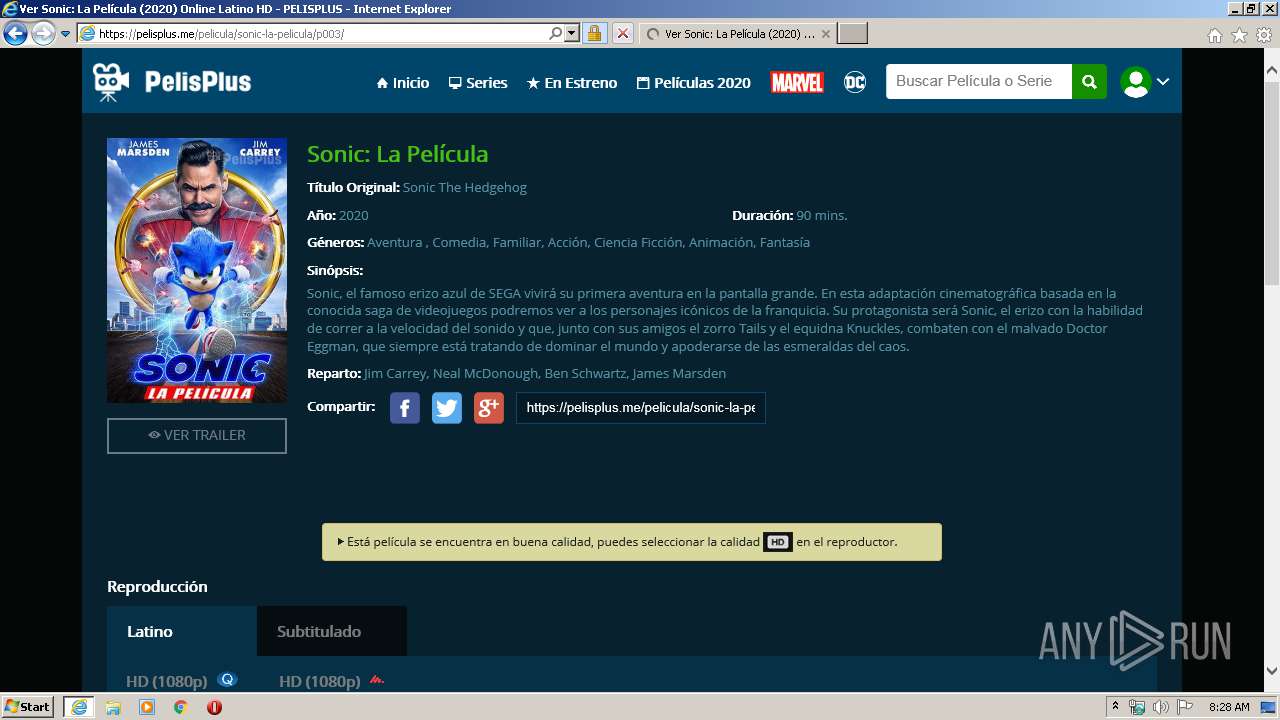Click the stop loading X button
The image size is (1280, 720).
pos(622,33)
